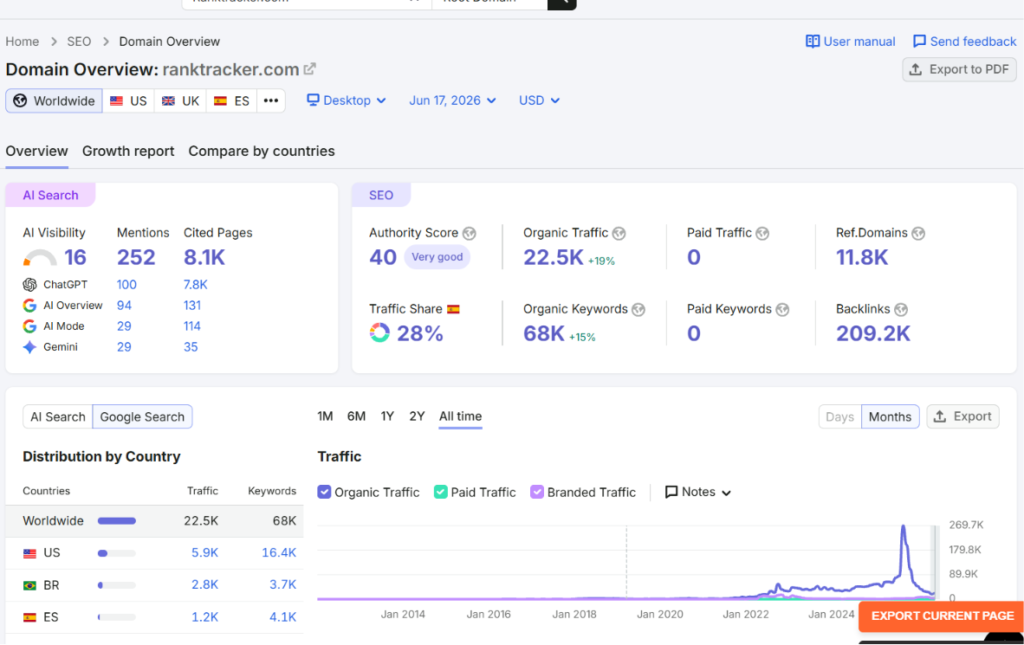Viewport: 1024px width, 645px height.
Task: Open the ChatGPT mentions value 100
Action: click(x=127, y=285)
